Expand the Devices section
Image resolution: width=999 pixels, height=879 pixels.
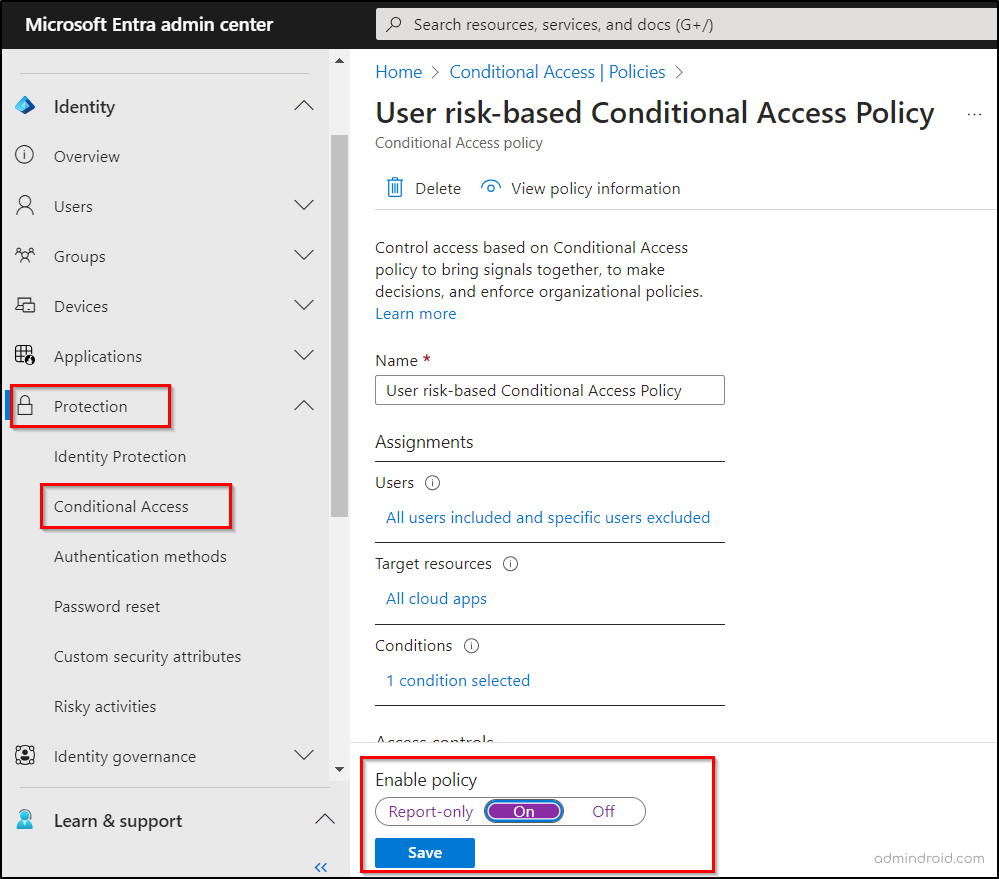tap(303, 305)
